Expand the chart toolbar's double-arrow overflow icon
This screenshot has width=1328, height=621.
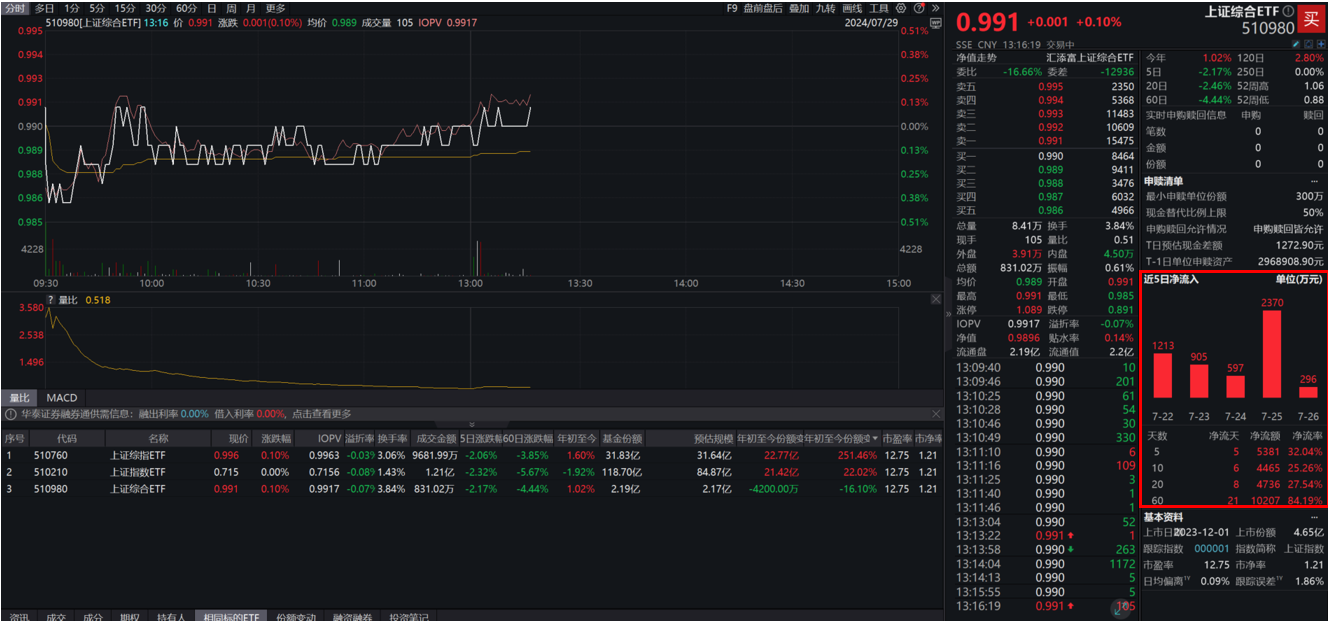pos(934,8)
